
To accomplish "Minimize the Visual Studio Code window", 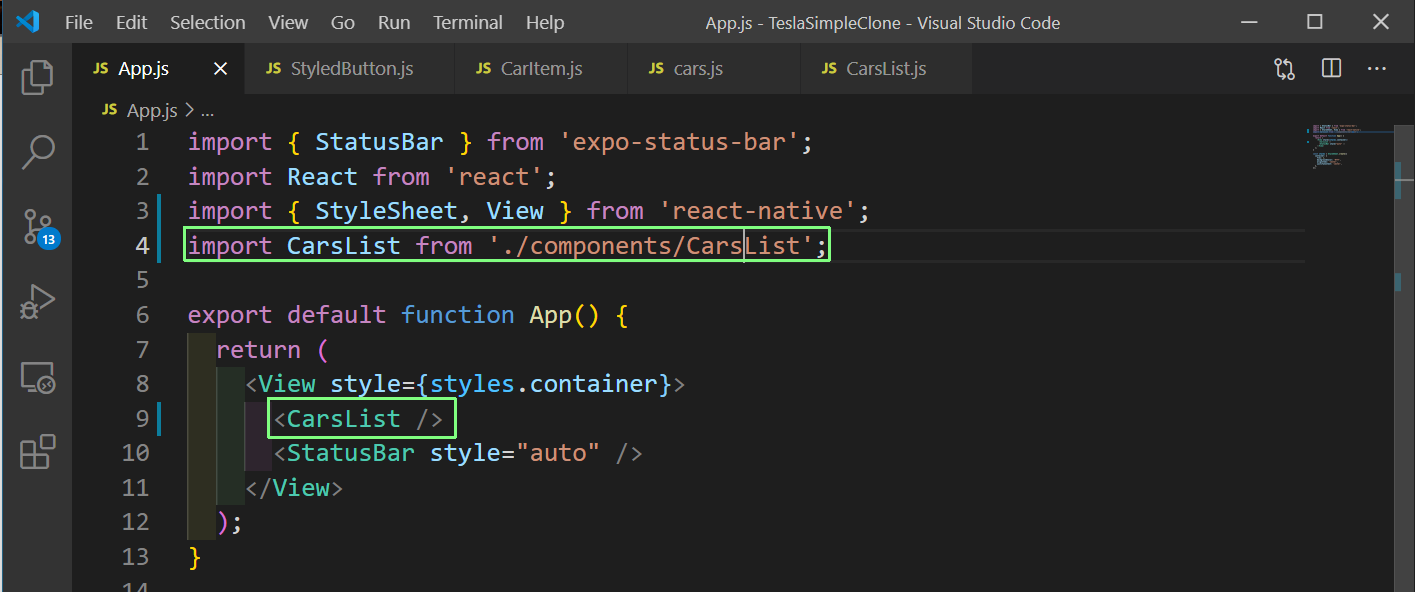I will point(1248,22).
